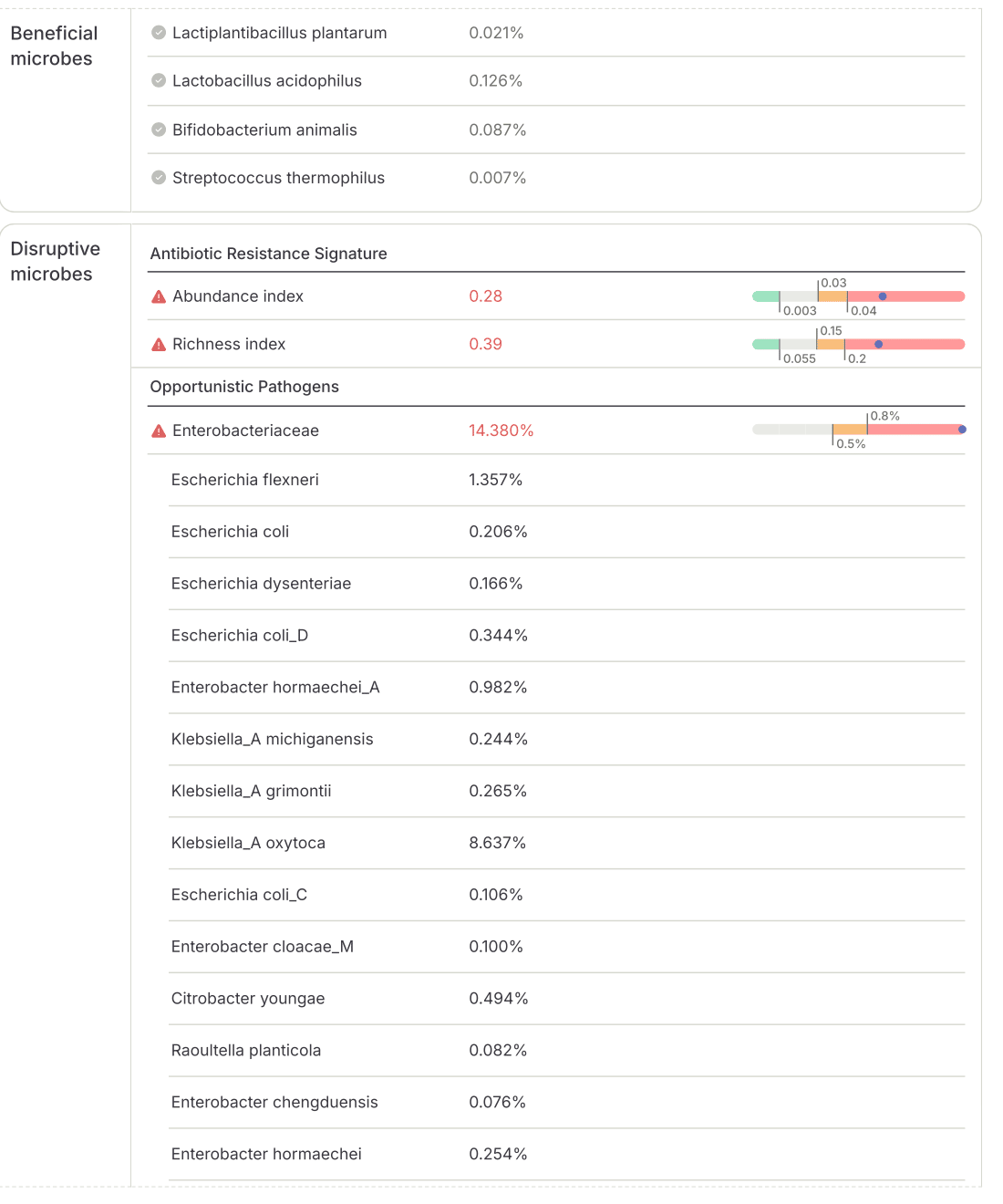Screen dimensions: 1003x1204
Task: Click check icon beside Lactobacillus acidophilus
Action: tap(159, 80)
